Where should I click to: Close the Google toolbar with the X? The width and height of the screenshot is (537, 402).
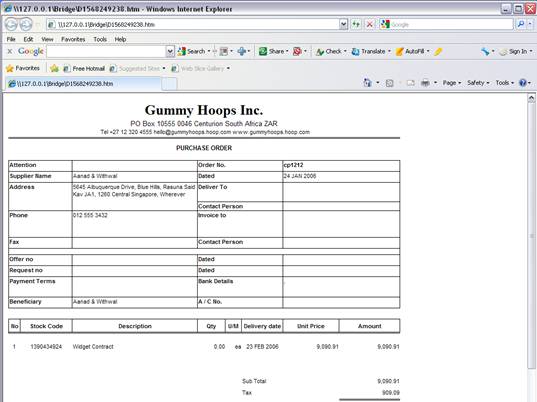click(x=10, y=51)
